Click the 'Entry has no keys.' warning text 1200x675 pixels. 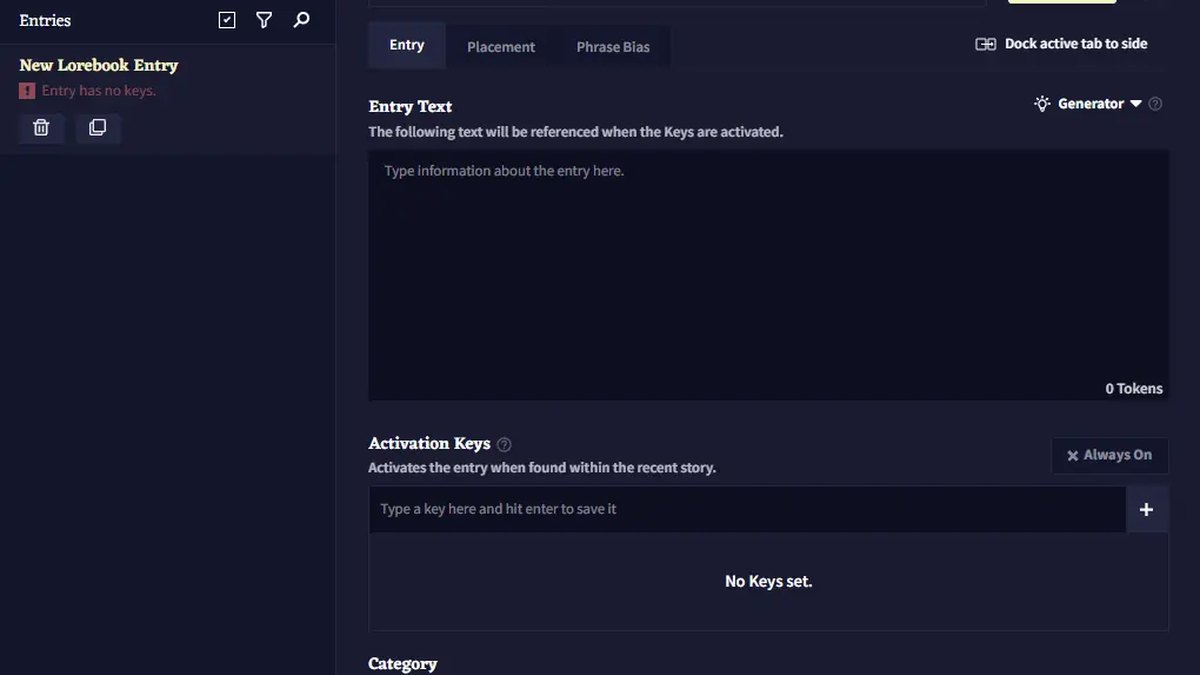click(x=99, y=91)
